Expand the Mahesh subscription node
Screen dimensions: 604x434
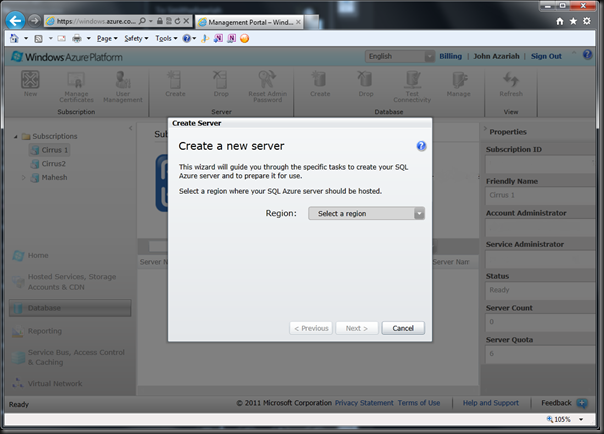click(x=23, y=178)
